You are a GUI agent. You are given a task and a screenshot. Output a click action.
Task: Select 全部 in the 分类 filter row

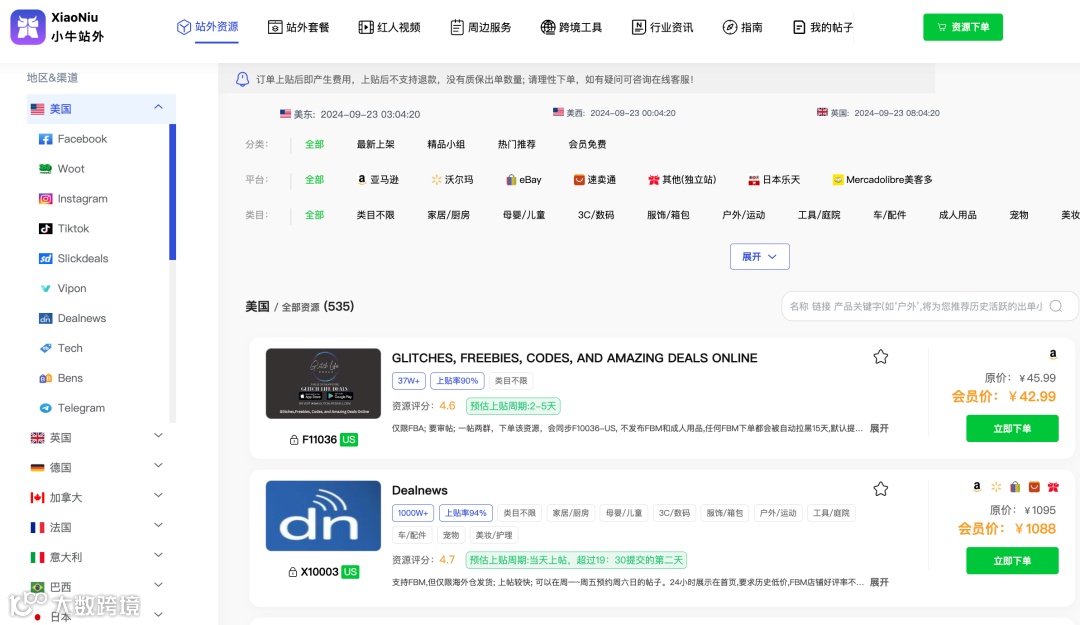point(314,144)
